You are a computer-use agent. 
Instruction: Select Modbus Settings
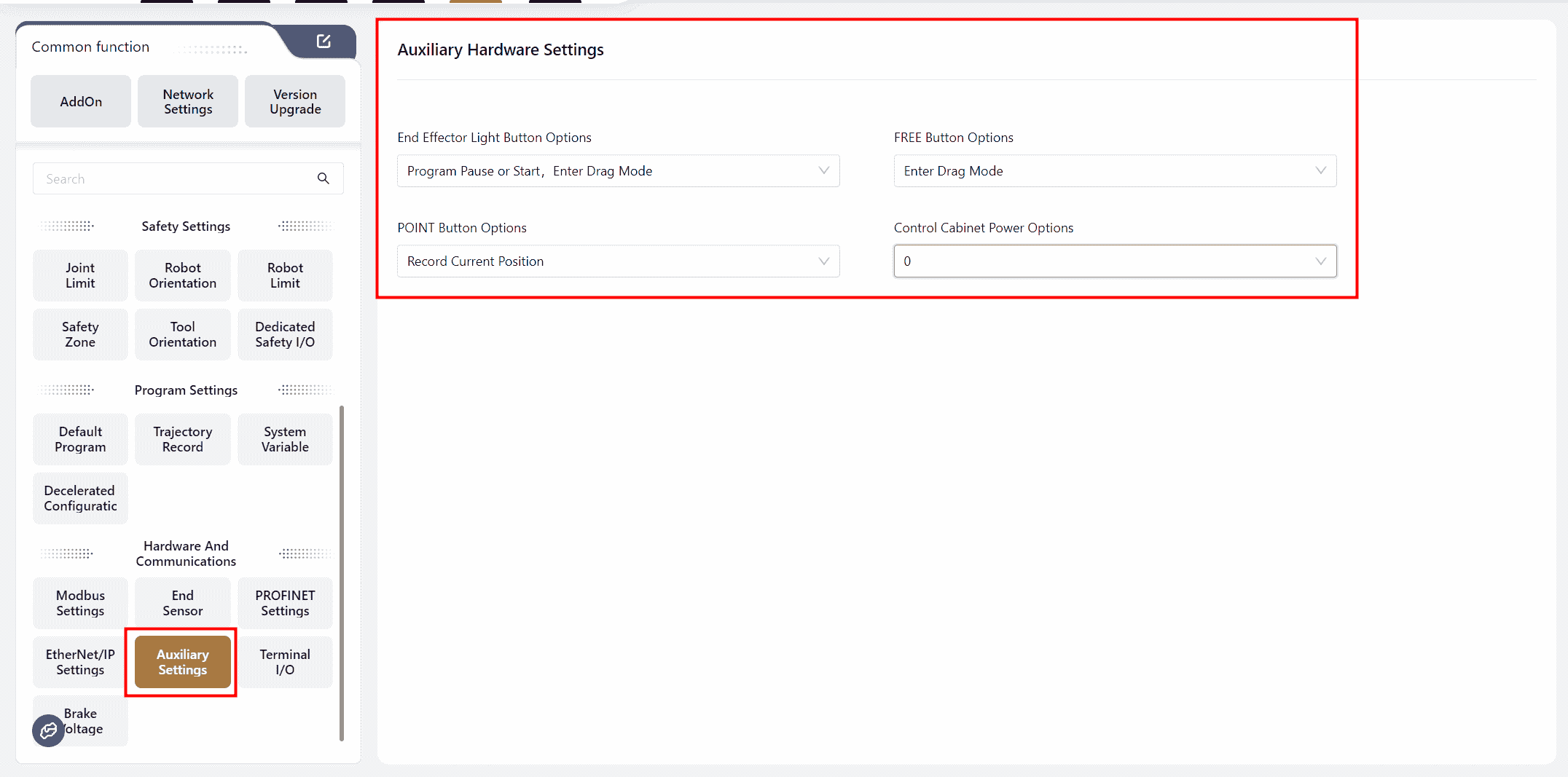[80, 603]
